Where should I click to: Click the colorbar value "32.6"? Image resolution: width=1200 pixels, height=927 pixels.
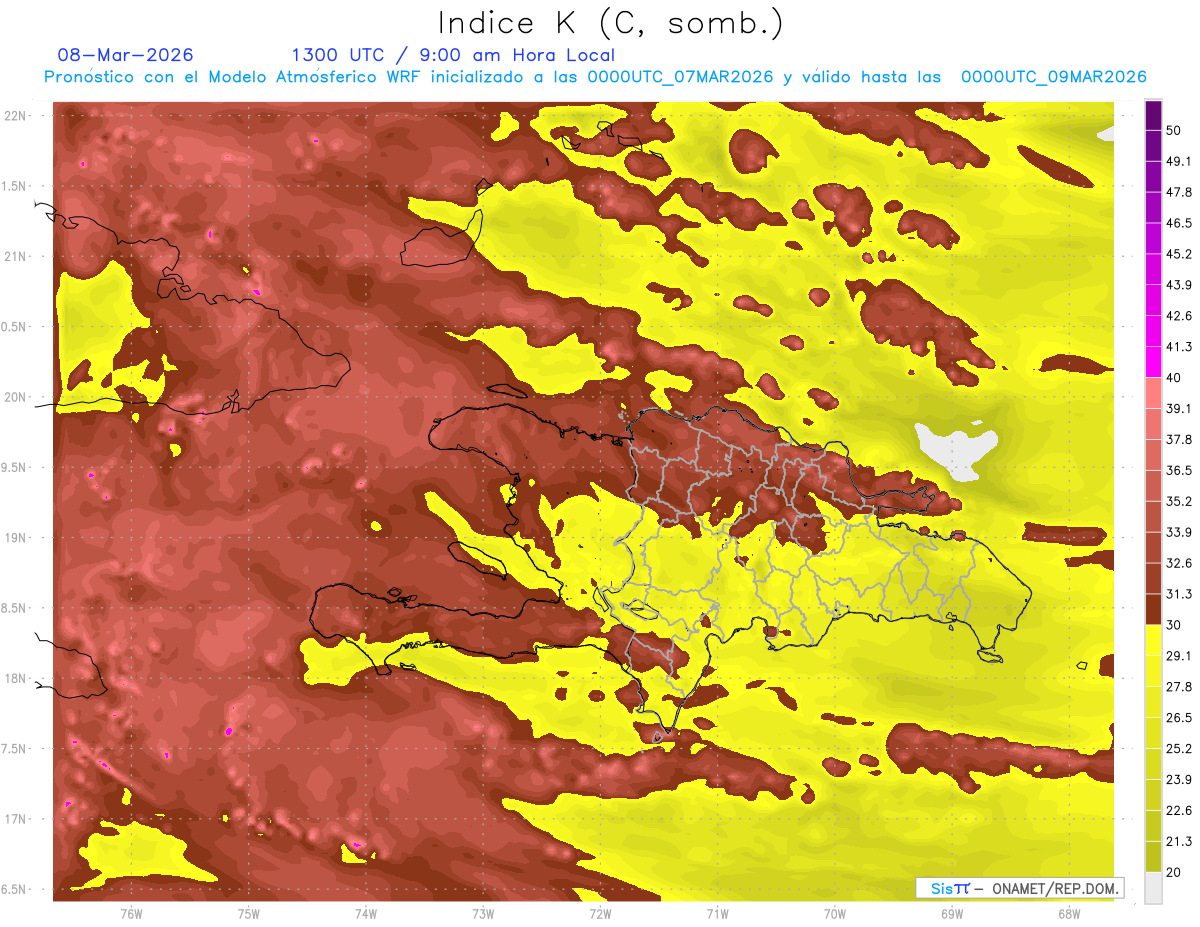click(x=1179, y=563)
